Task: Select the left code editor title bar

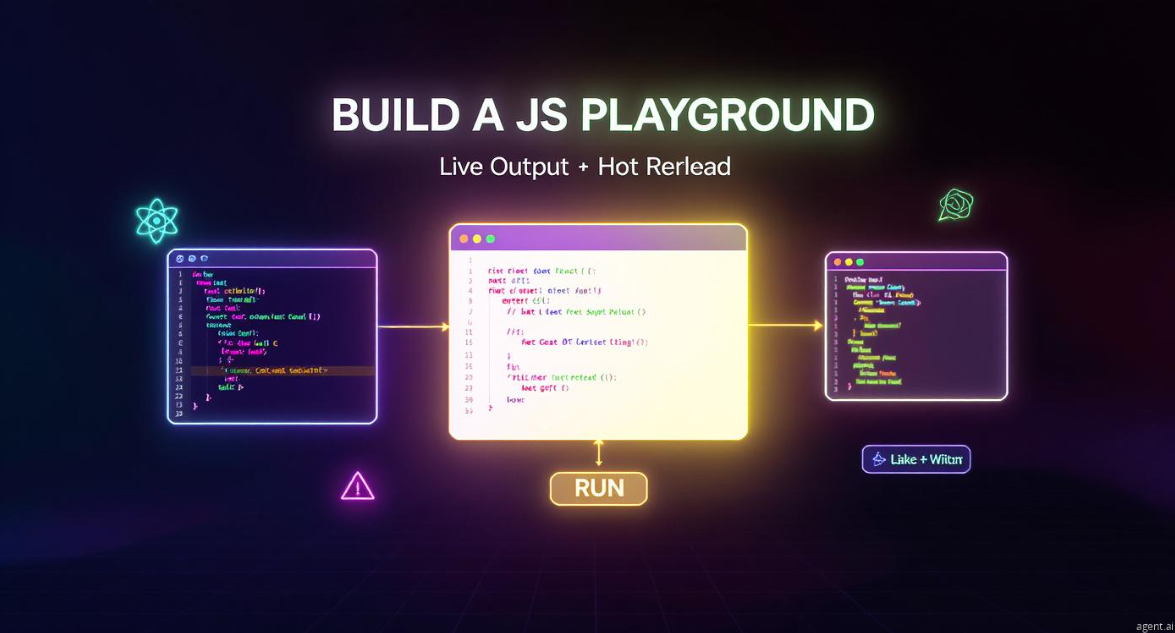Action: point(272,260)
